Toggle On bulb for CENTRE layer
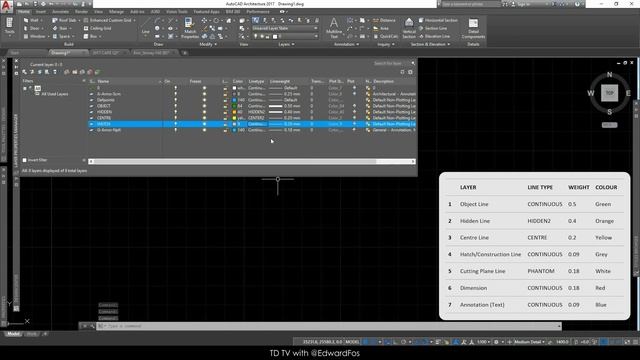The image size is (640, 360). [x=176, y=118]
